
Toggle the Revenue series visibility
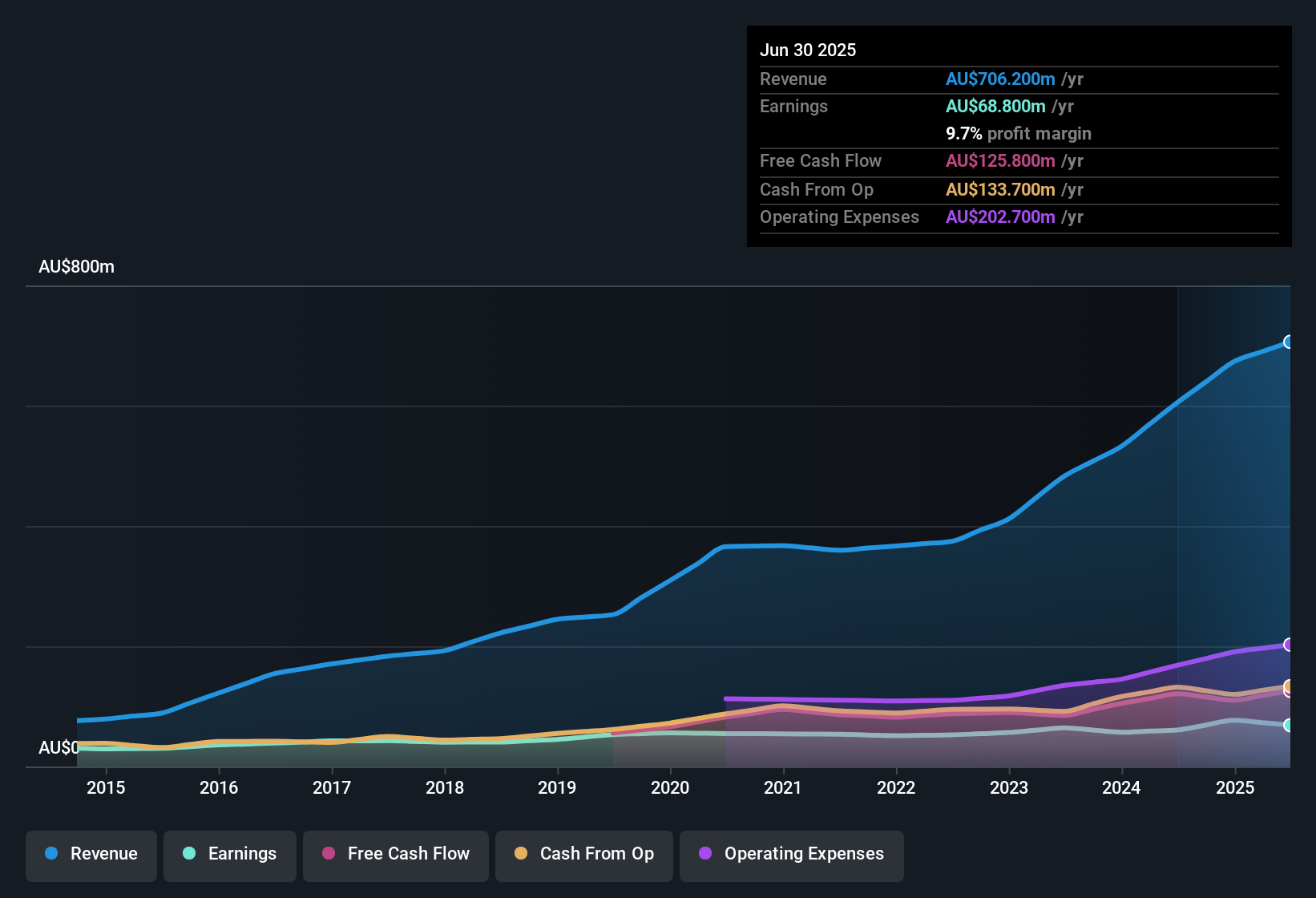click(91, 854)
